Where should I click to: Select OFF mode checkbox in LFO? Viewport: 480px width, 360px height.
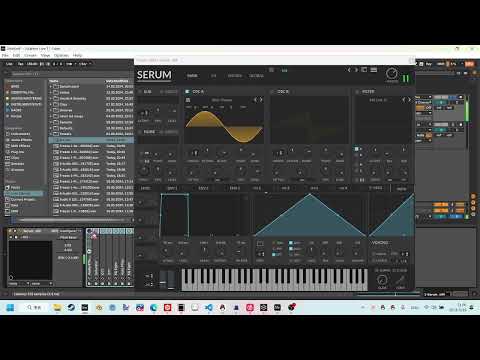[274, 255]
